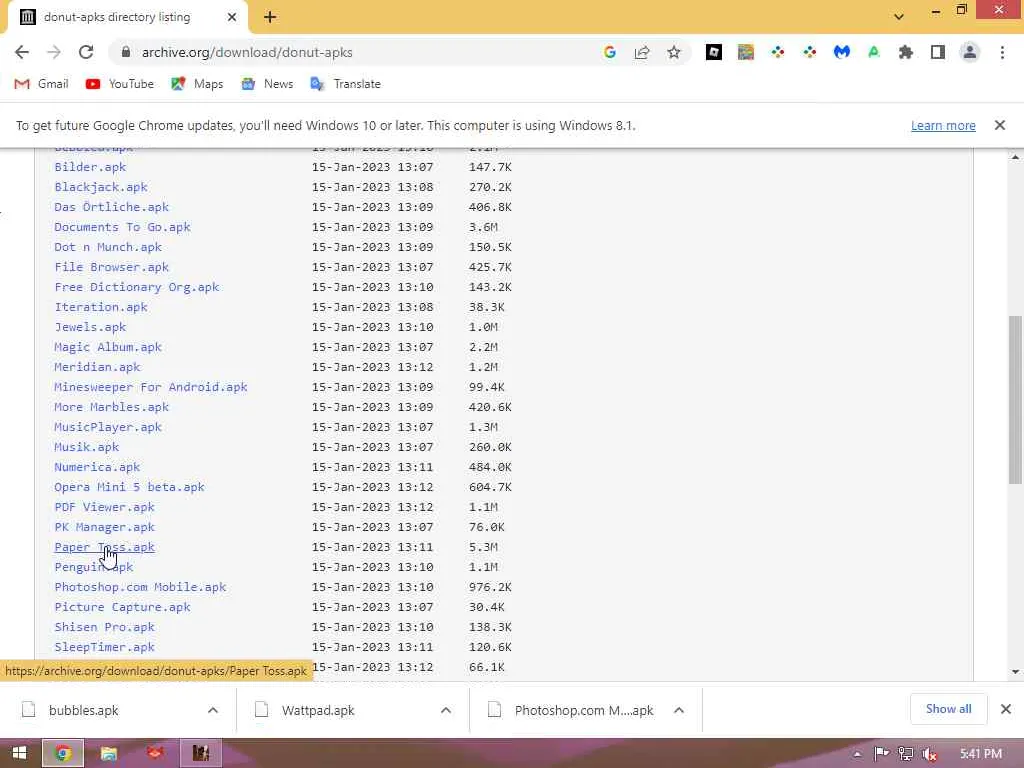Download Minesweeper For Android.apk

coord(151,387)
